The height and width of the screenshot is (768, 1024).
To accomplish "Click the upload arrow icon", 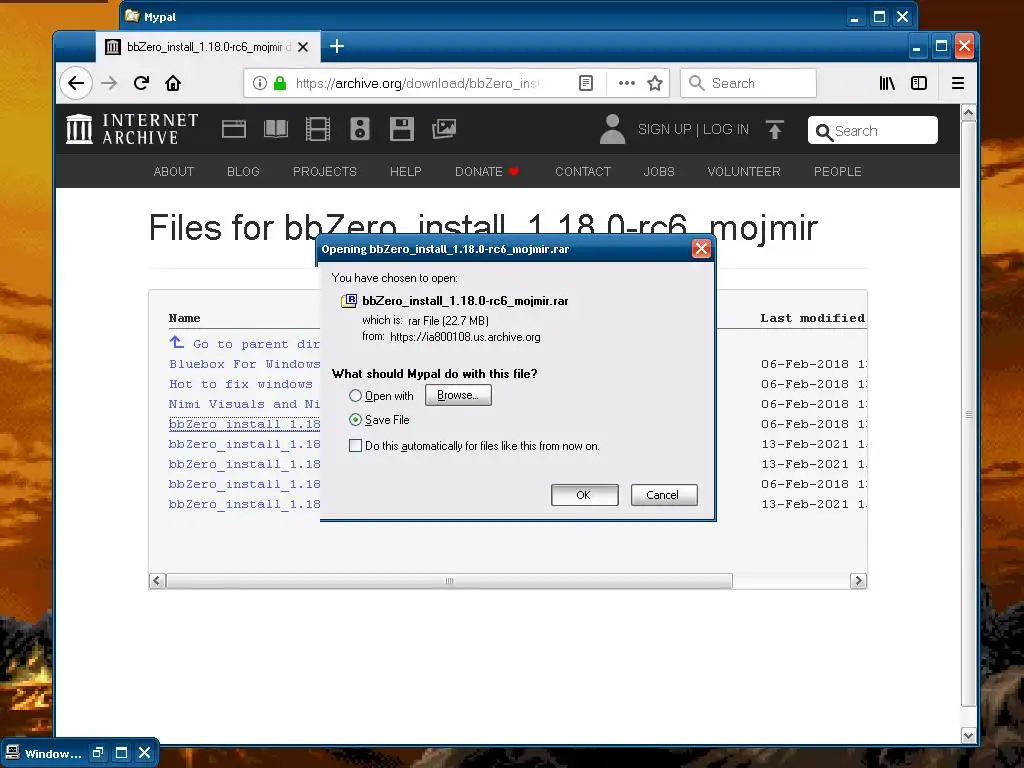I will tap(775, 129).
